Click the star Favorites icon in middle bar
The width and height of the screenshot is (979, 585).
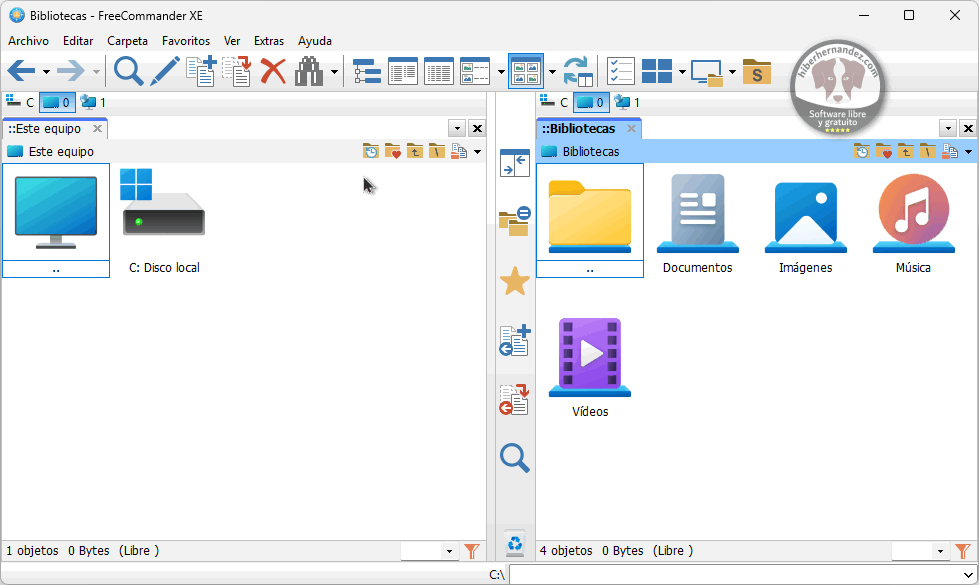point(514,282)
